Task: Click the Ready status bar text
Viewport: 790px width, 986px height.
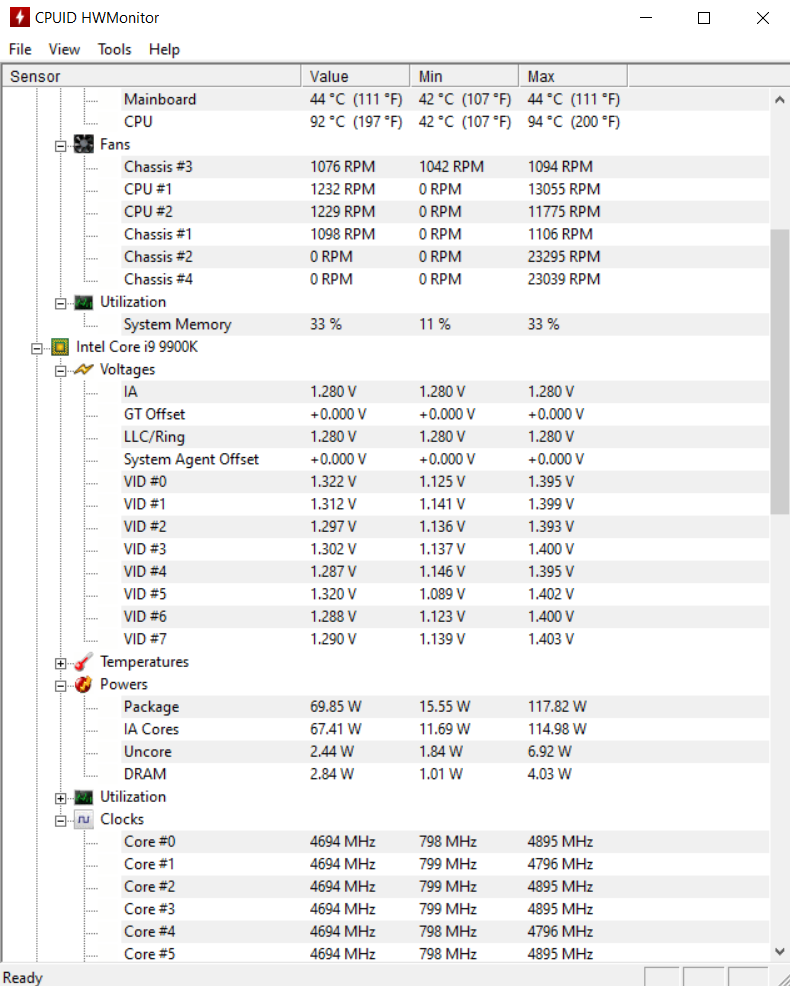Action: (x=23, y=977)
